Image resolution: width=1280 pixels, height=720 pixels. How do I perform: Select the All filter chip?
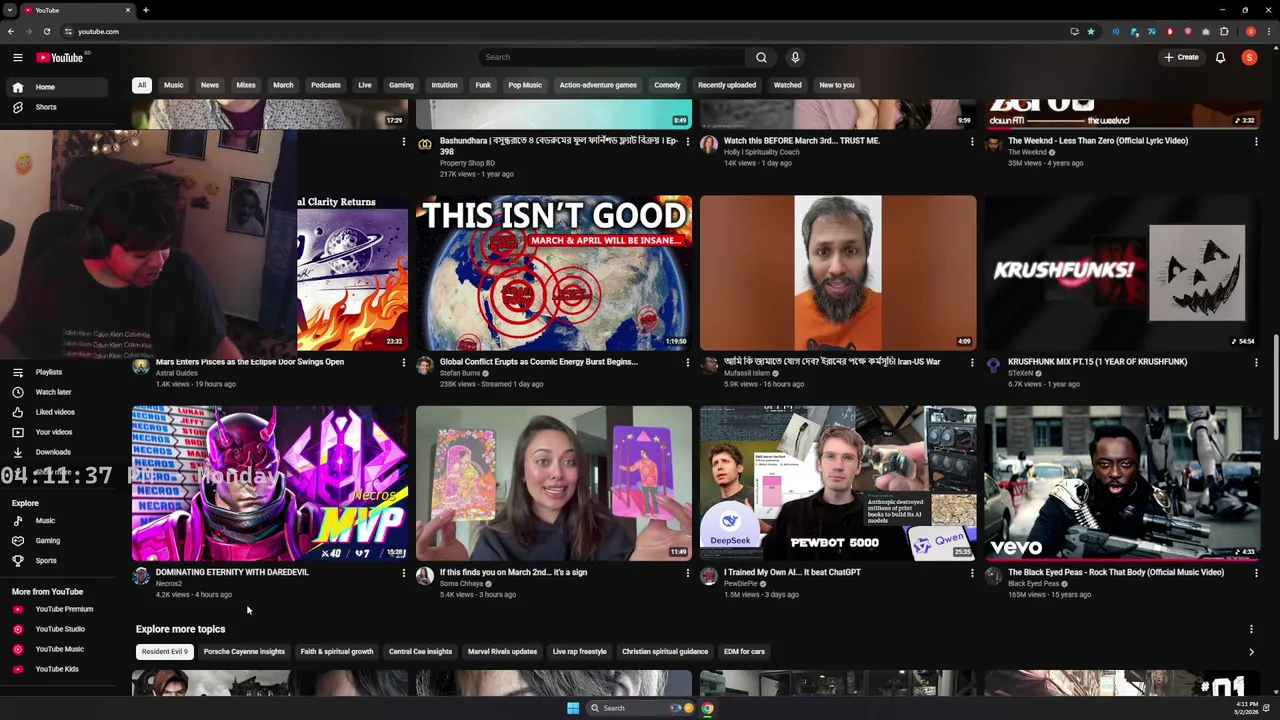142,85
